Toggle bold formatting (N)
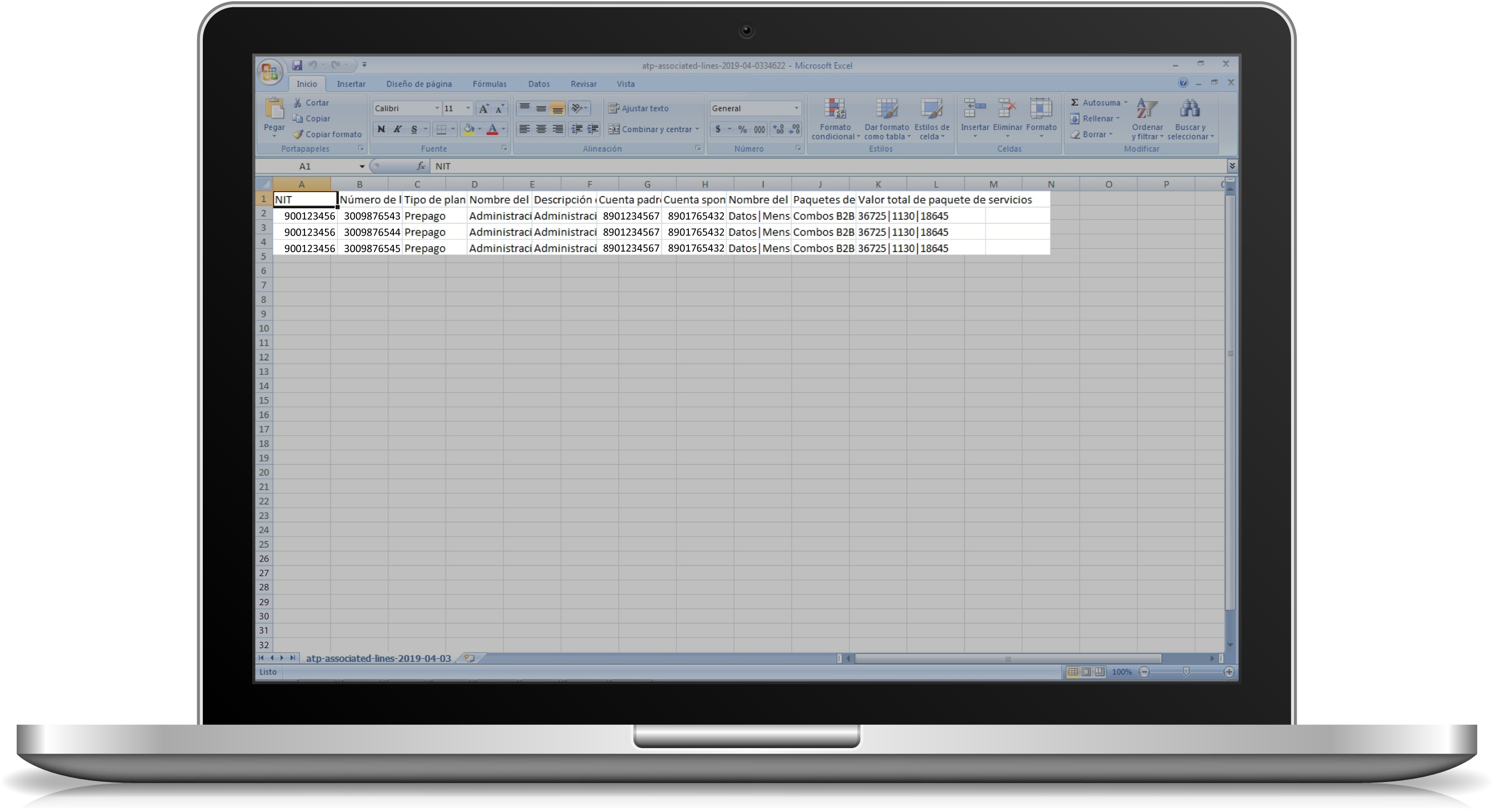 click(x=381, y=129)
